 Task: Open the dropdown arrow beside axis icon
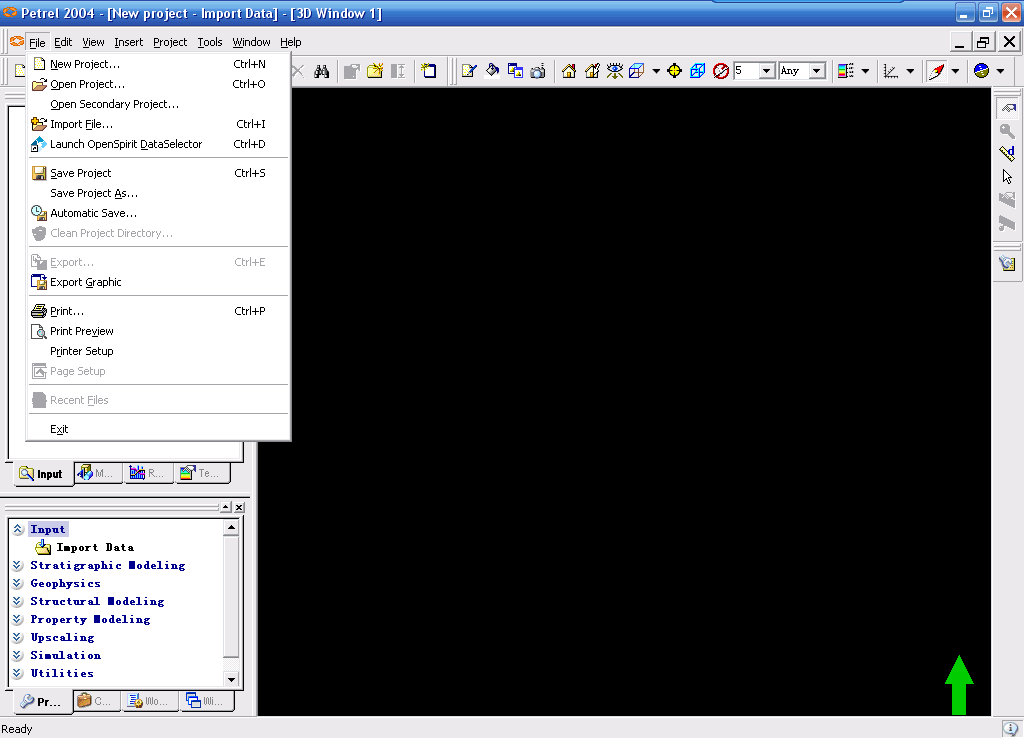910,71
